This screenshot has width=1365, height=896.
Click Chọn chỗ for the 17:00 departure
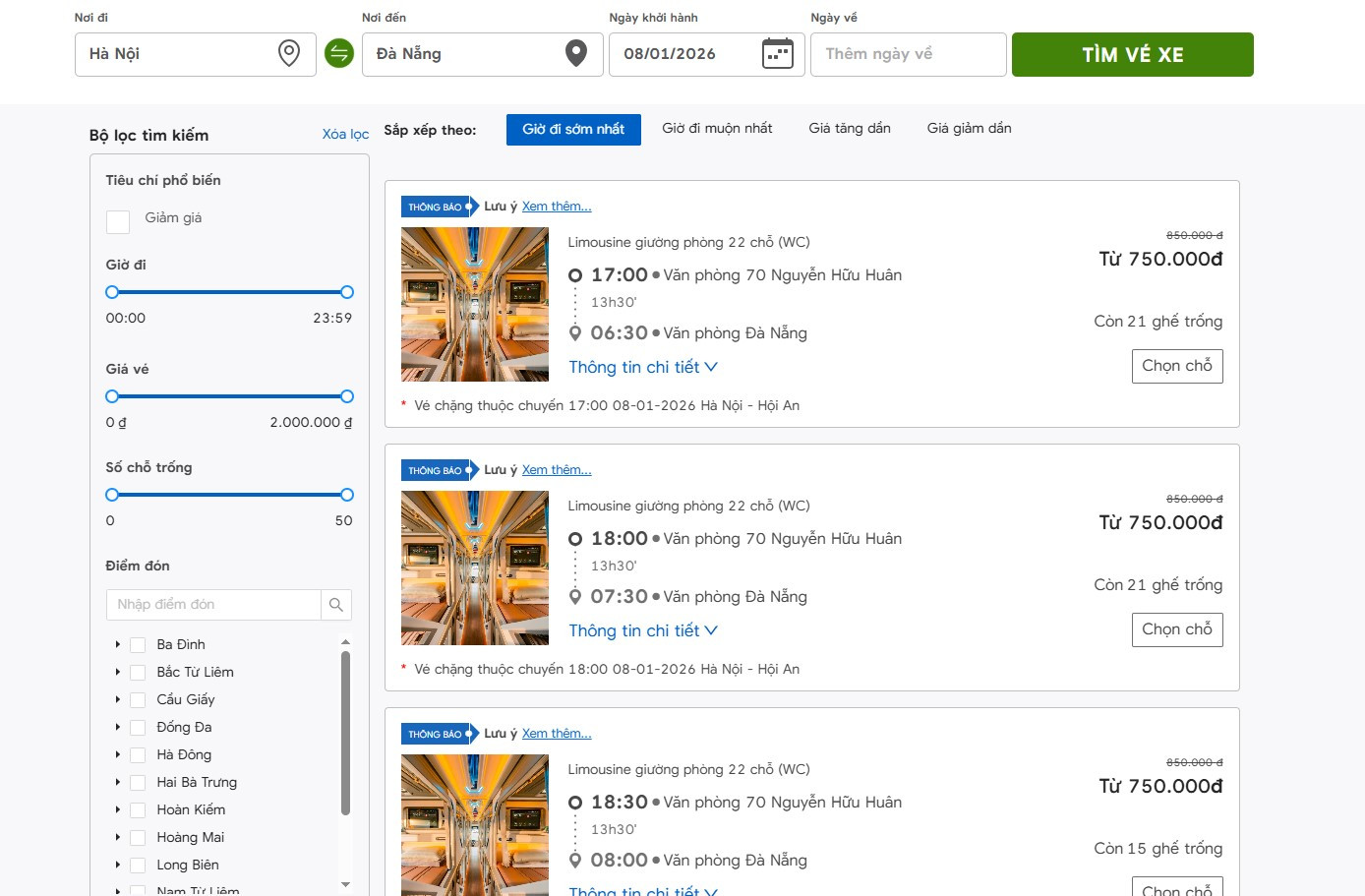pos(1177,365)
